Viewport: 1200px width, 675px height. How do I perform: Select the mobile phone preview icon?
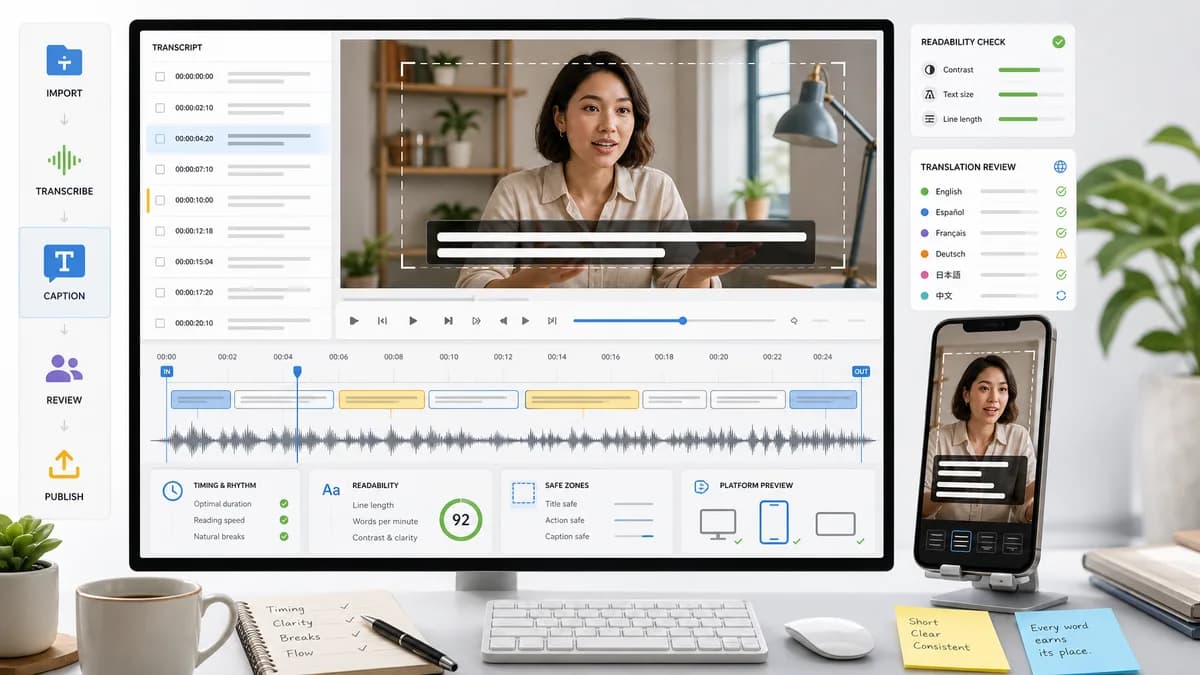click(774, 522)
